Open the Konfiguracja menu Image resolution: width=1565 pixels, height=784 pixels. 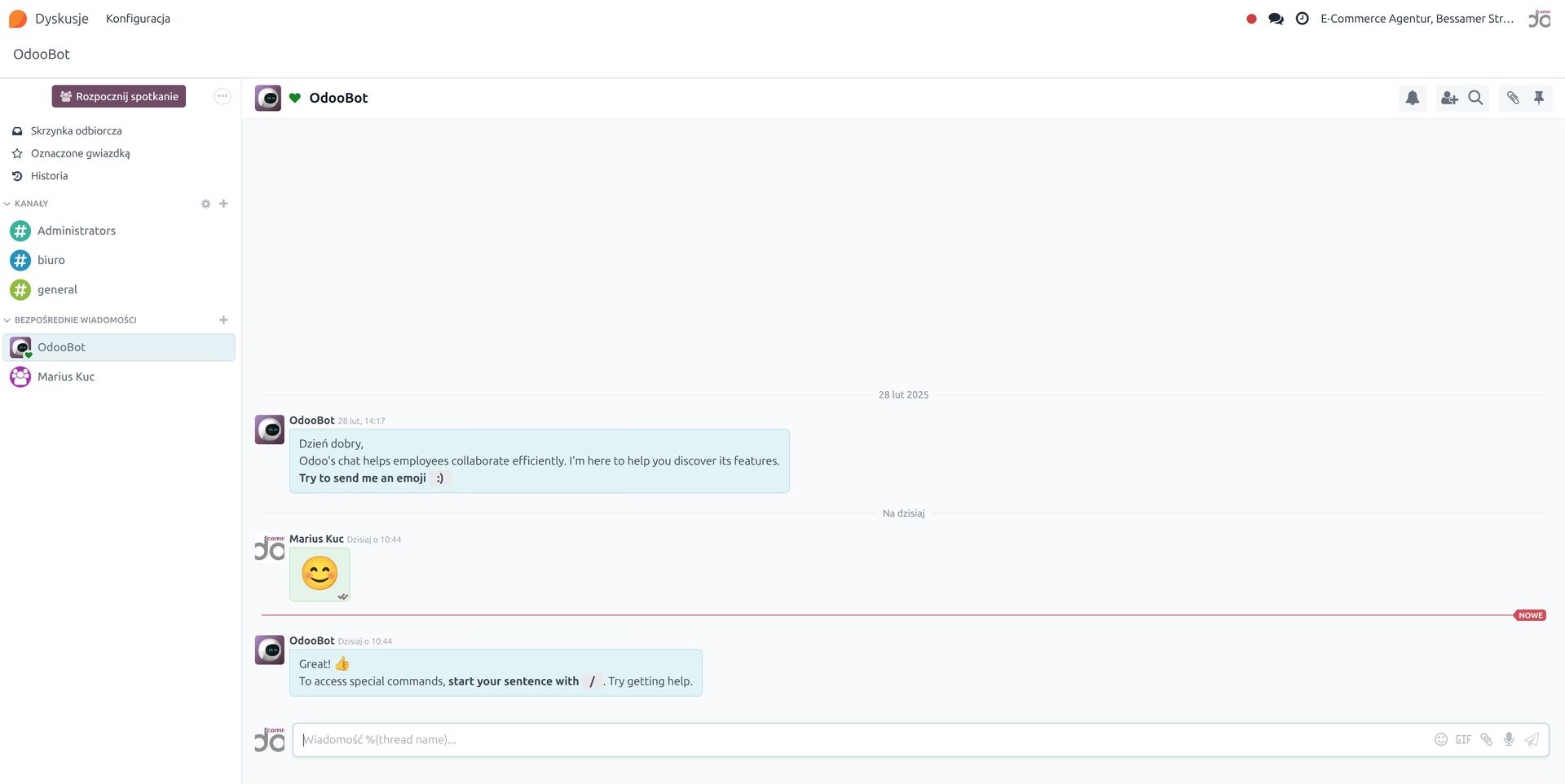[138, 19]
